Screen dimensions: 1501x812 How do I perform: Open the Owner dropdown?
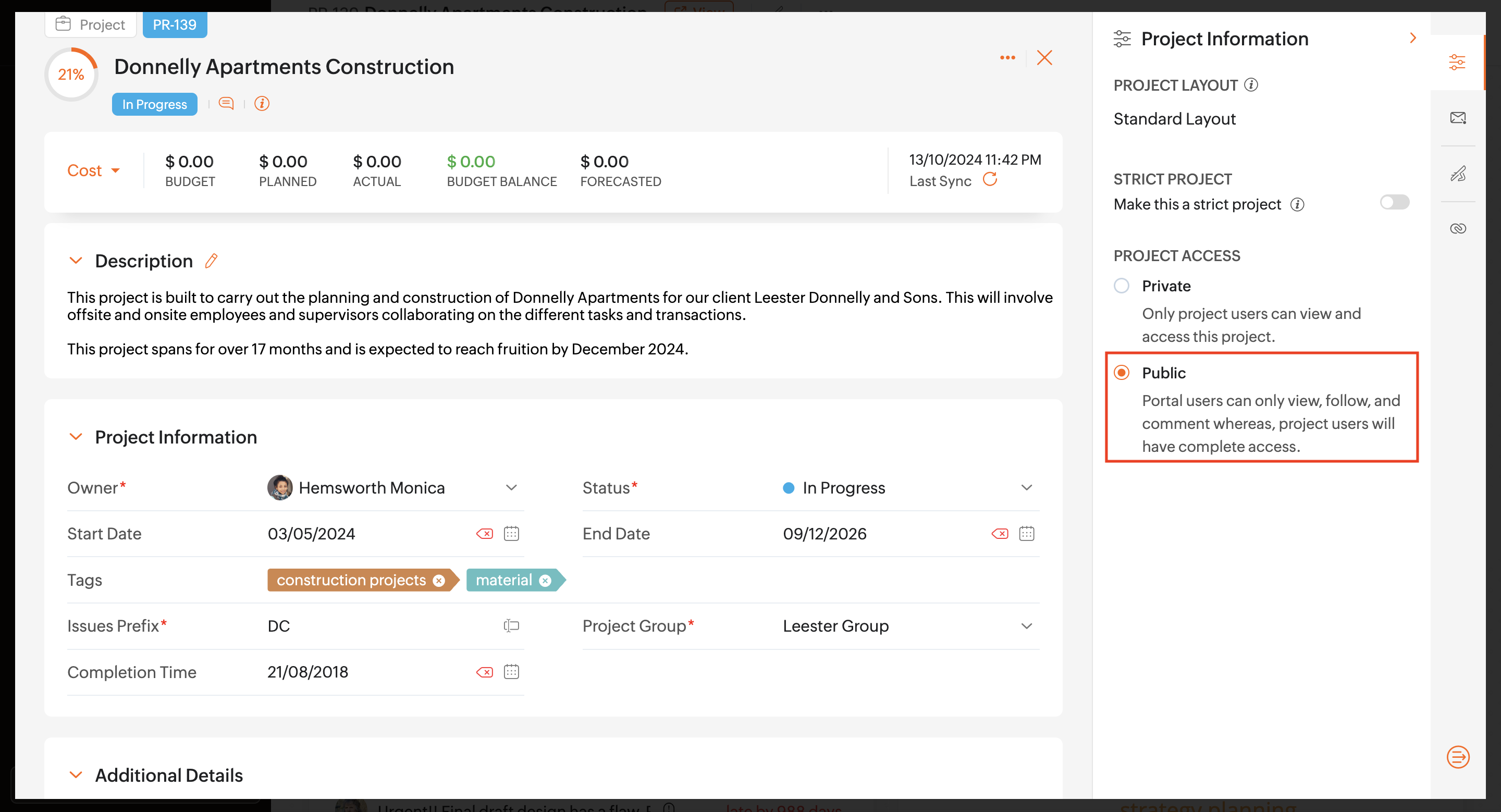511,487
